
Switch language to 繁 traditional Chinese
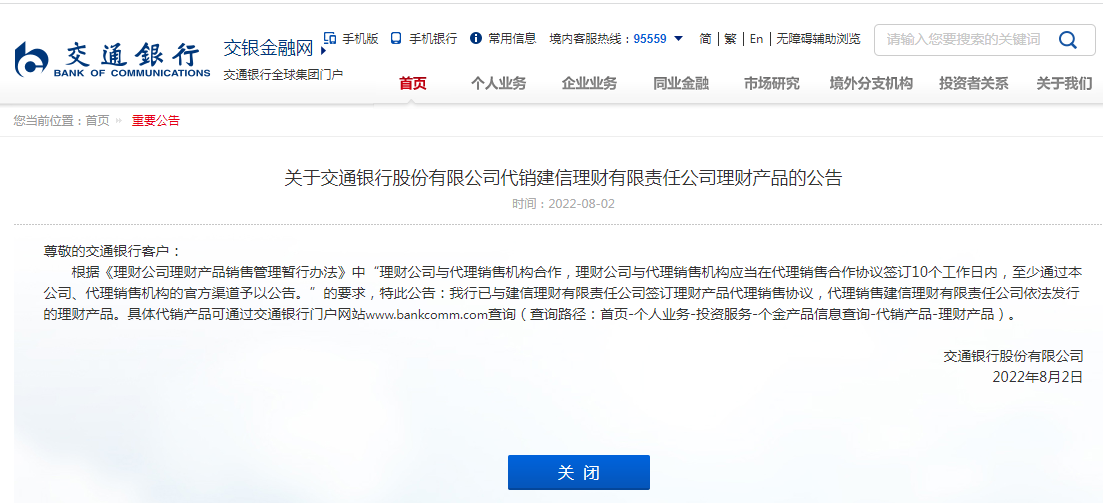(730, 39)
